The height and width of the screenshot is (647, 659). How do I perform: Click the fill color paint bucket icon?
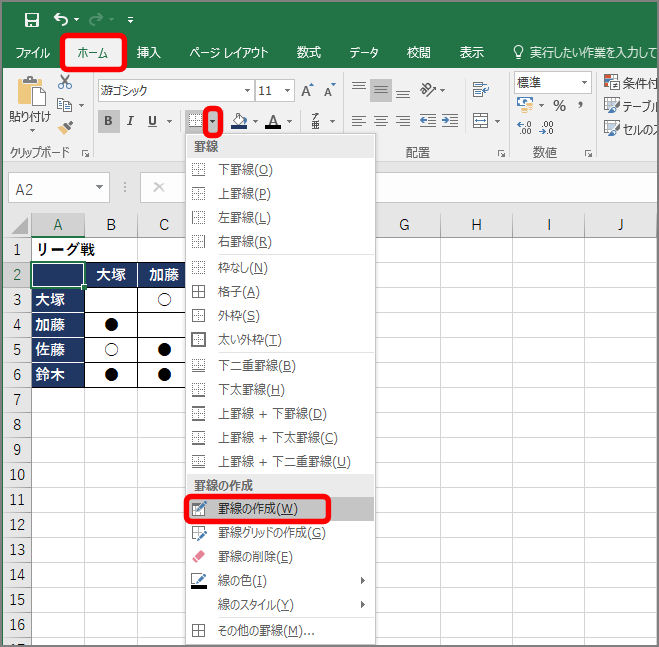click(239, 121)
